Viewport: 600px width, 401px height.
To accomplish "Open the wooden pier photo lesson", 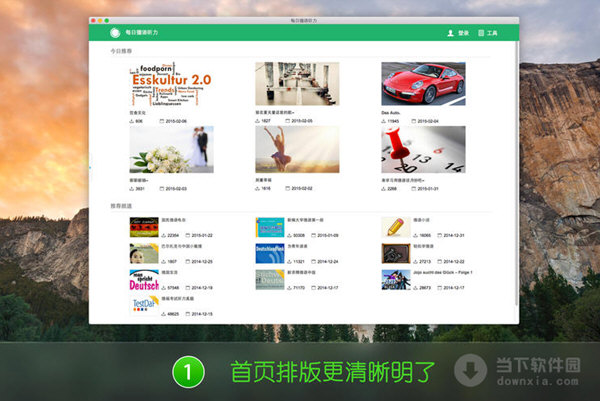I will coord(297,84).
